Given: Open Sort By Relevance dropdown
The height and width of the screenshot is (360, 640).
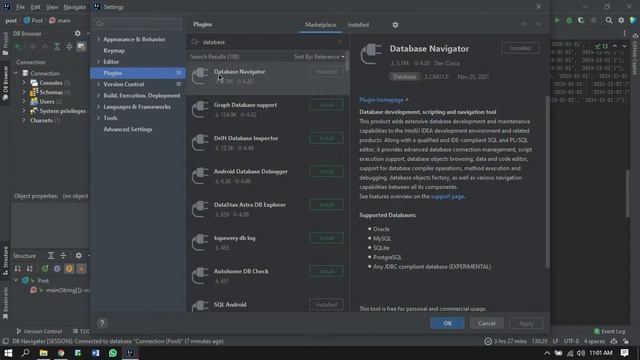Looking at the screenshot, I should [x=319, y=57].
